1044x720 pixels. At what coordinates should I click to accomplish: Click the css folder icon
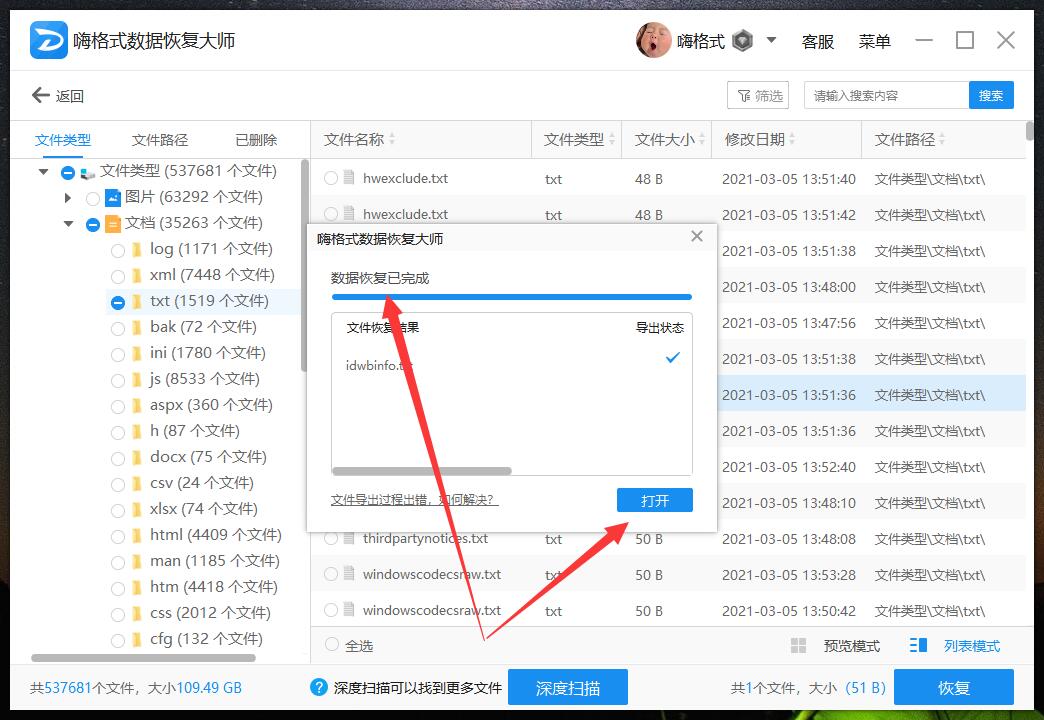pos(136,613)
